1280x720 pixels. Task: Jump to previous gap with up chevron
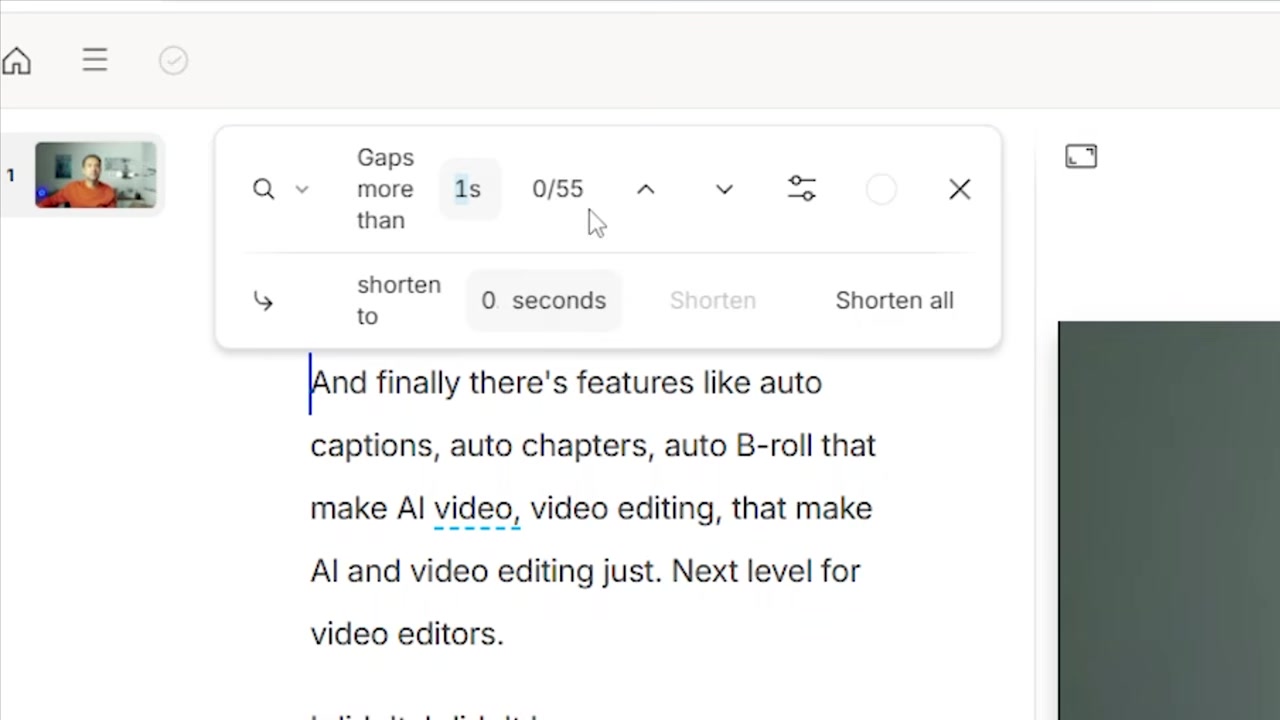[x=646, y=189]
